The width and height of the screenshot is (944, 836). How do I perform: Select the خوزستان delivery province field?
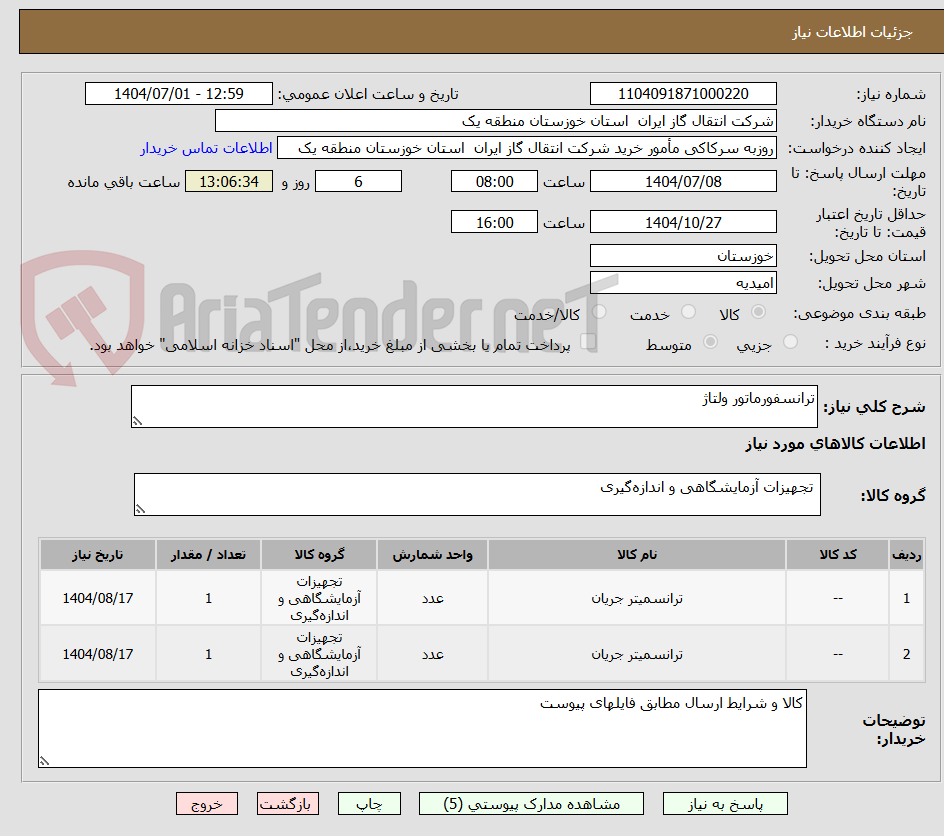tap(683, 256)
